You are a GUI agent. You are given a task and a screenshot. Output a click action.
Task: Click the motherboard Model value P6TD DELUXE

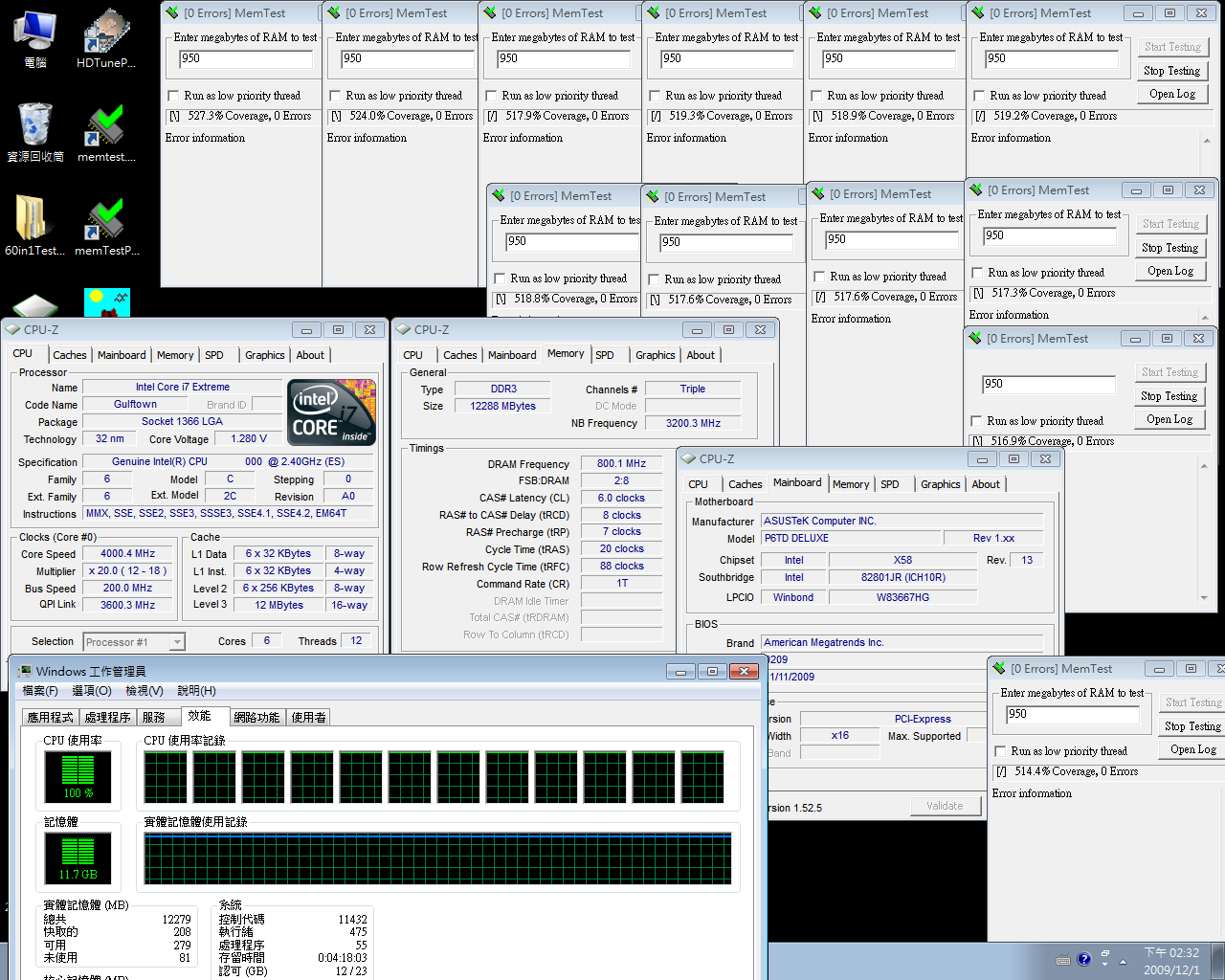(851, 538)
